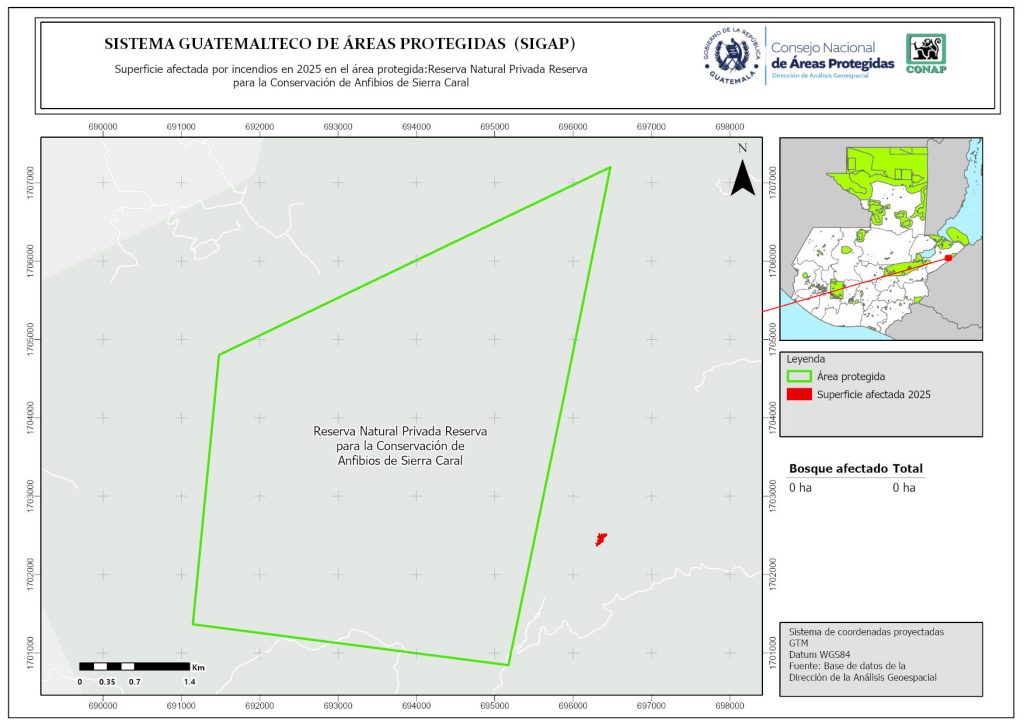Click the red location marker on the inset map

pyautogui.click(x=948, y=257)
